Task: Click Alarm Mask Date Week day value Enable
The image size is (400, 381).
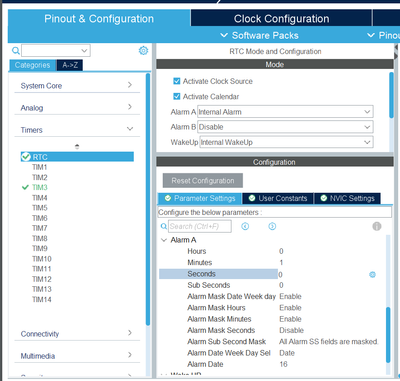Action: point(290,297)
